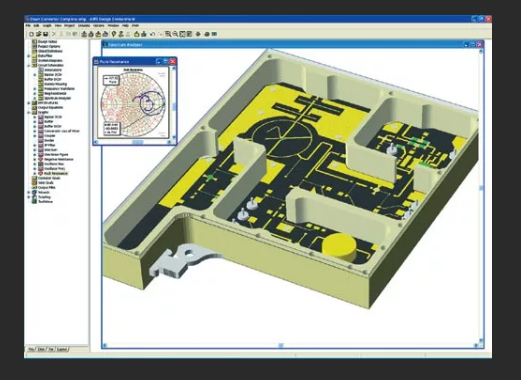The image size is (521, 380).
Task: Minimize the Spectrum Analyzer window
Action: pos(466,44)
